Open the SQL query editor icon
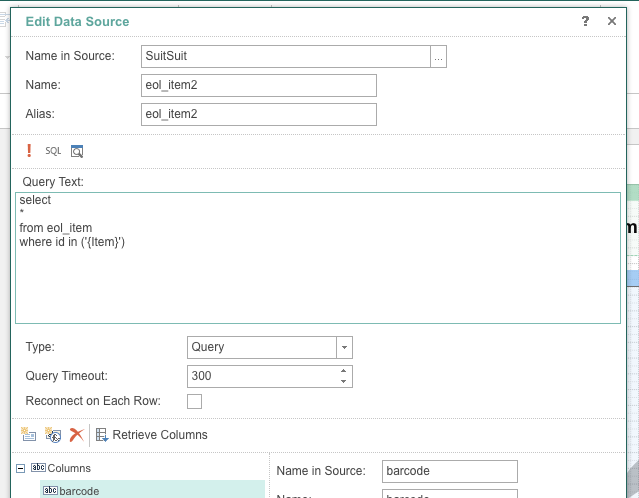Viewport: 639px width, 498px height. tap(53, 151)
